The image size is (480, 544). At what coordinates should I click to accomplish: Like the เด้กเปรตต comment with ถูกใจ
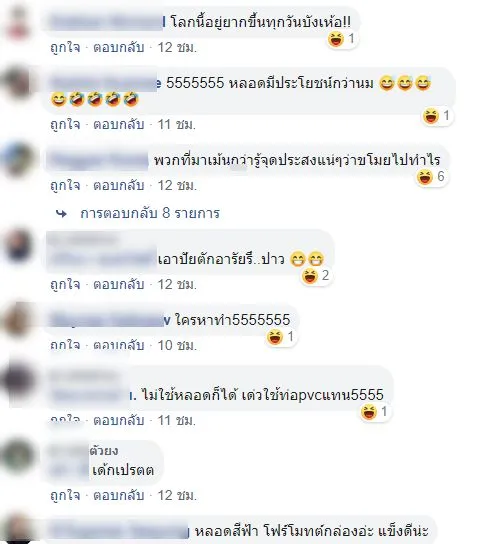pyautogui.click(x=65, y=495)
